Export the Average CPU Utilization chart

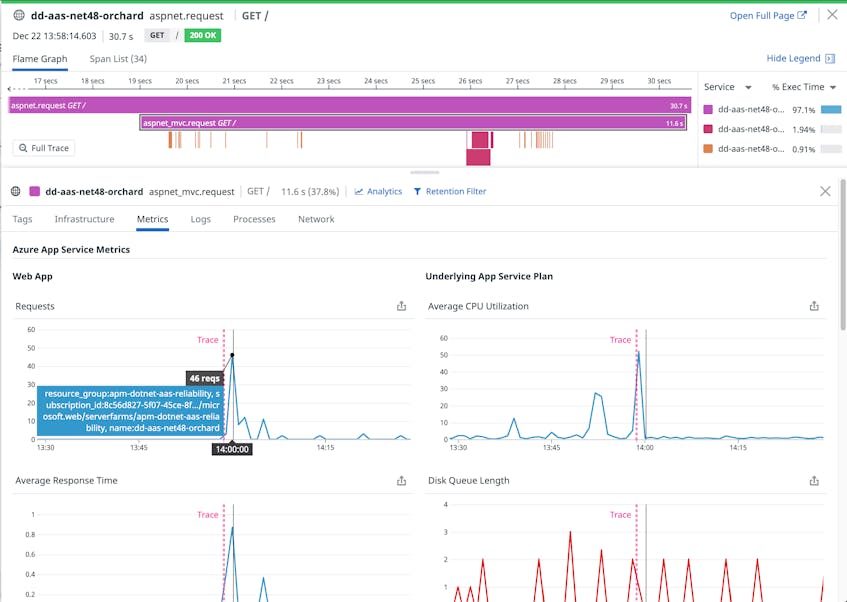[x=814, y=306]
